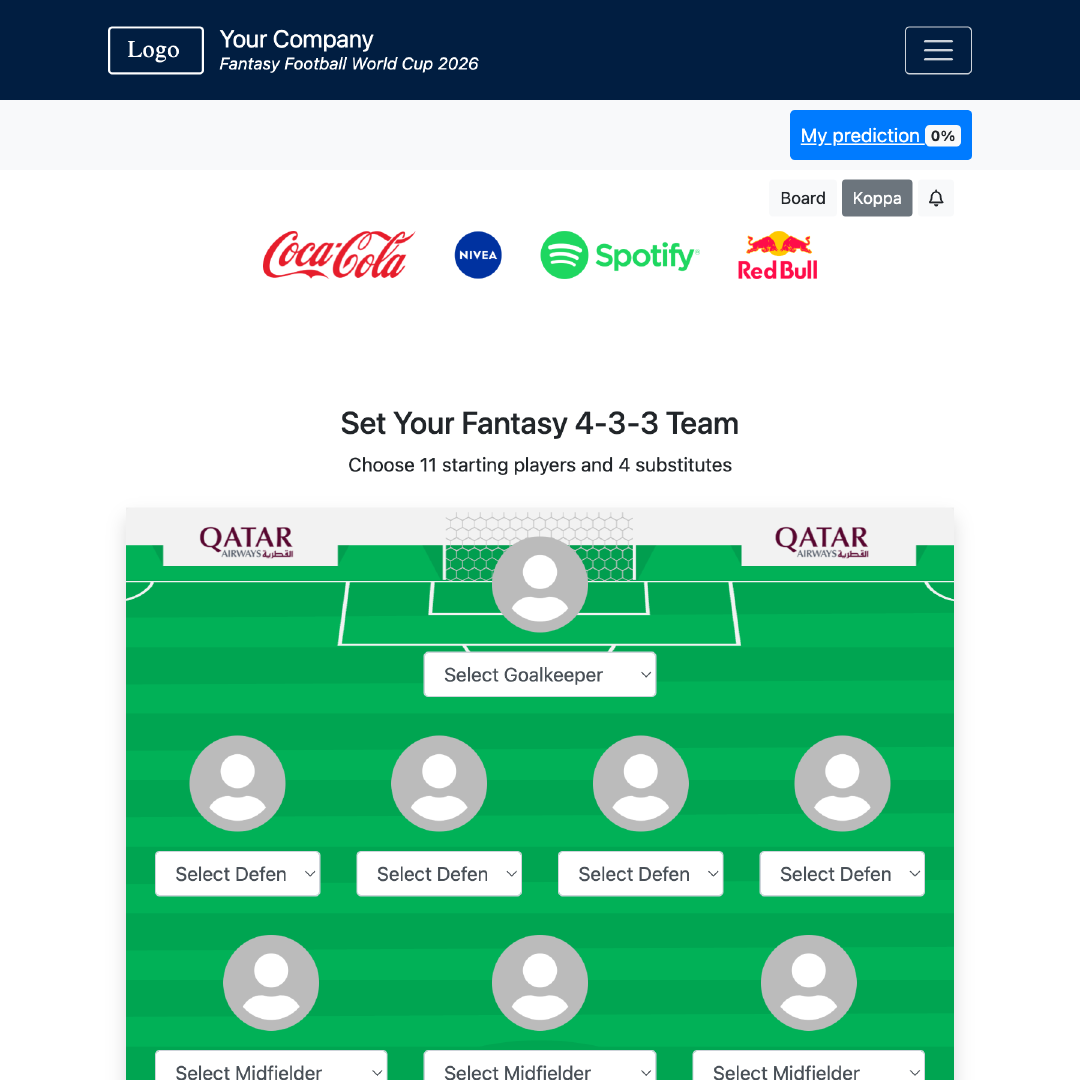Screen dimensions: 1080x1080
Task: Open the hamburger navigation menu
Action: tap(938, 50)
